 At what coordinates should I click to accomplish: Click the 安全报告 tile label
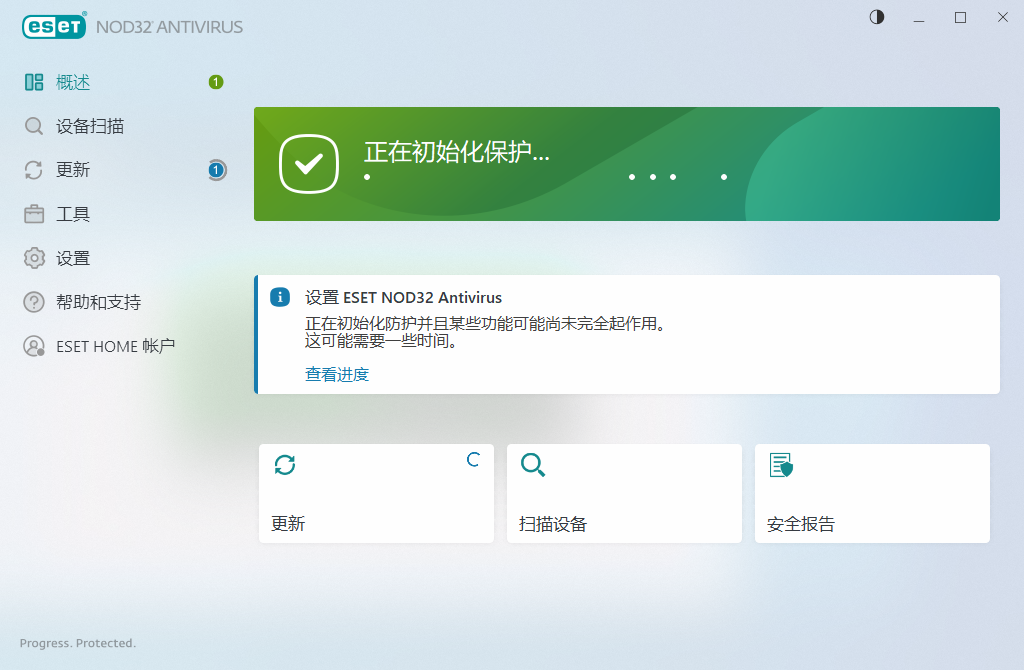[x=801, y=524]
